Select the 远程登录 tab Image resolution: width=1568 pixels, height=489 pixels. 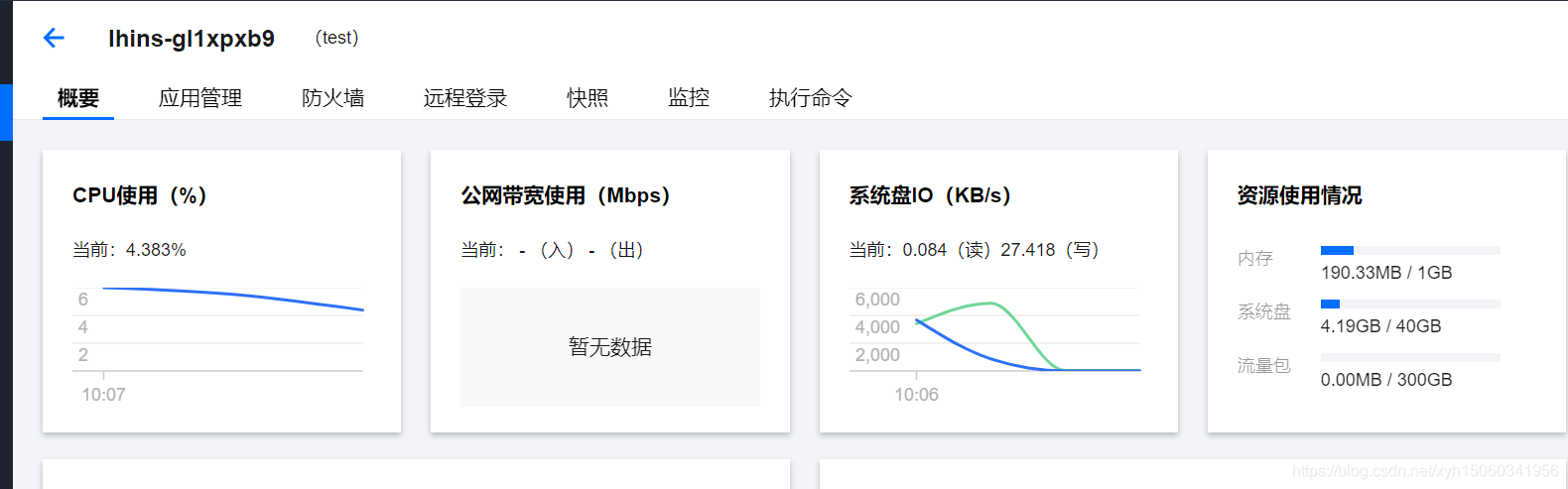coord(465,98)
